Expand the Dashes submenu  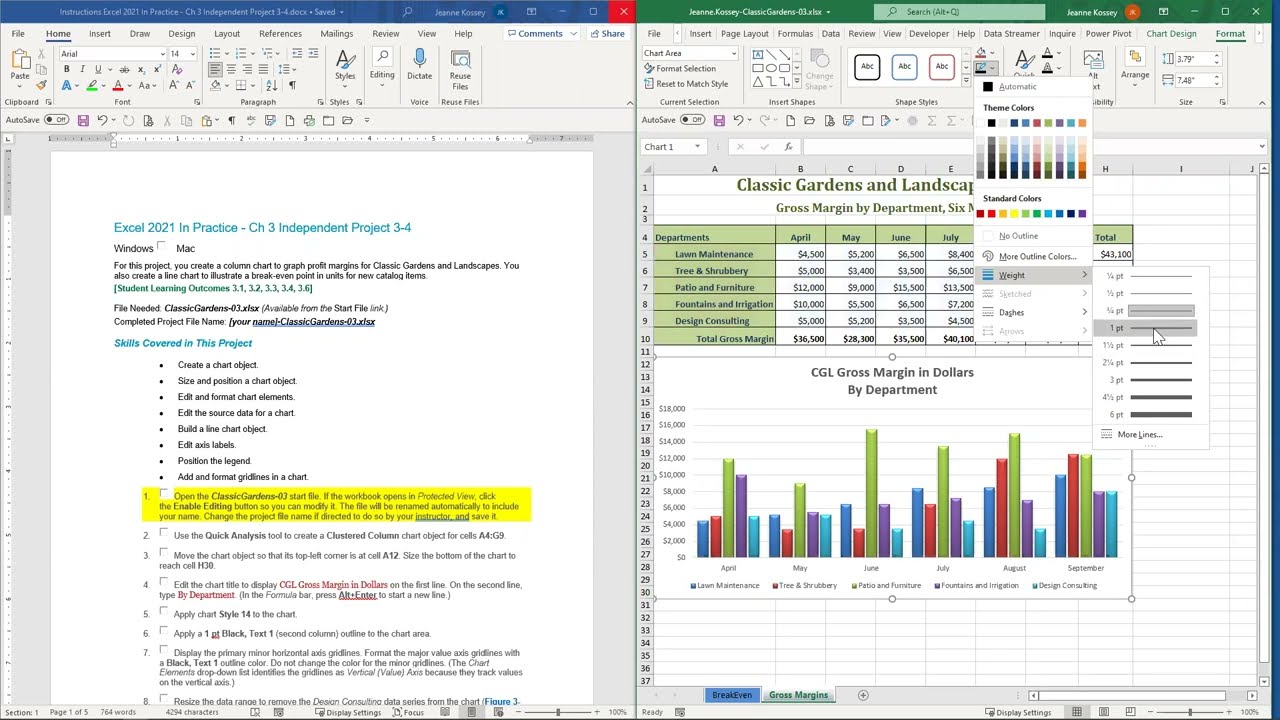pyautogui.click(x=1035, y=312)
